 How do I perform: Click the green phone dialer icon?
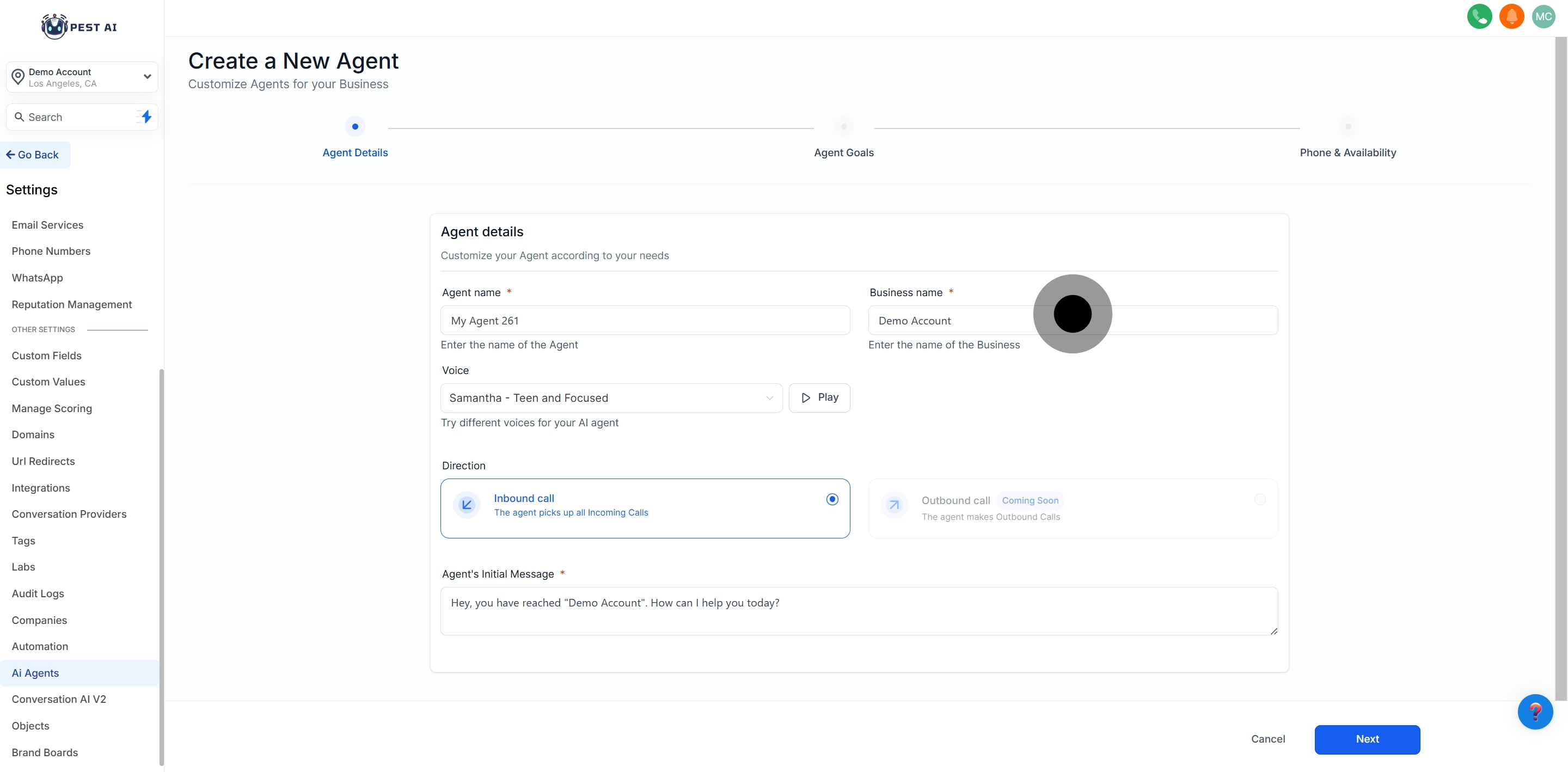[x=1479, y=16]
